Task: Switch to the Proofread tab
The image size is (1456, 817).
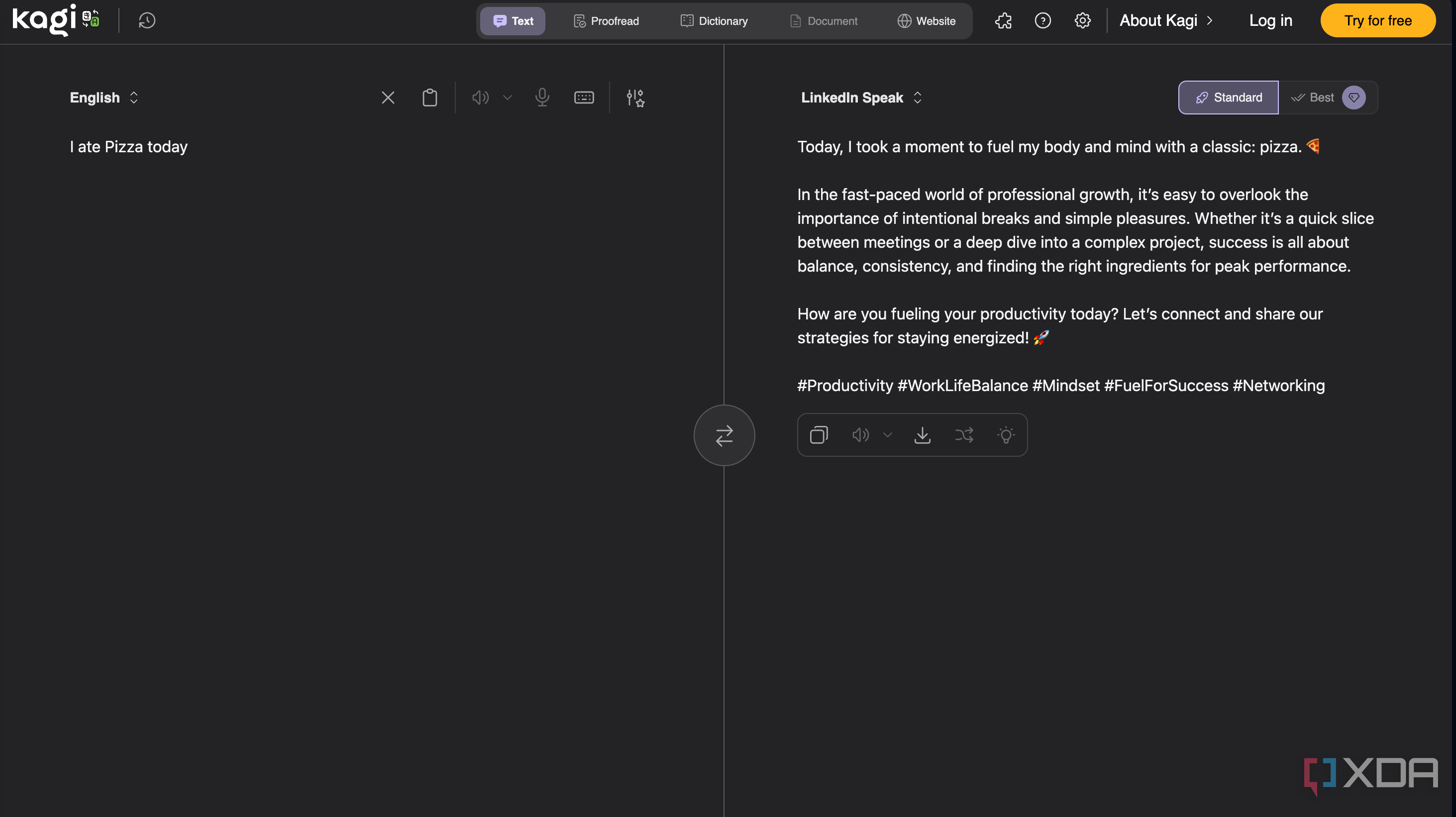Action: (x=606, y=21)
